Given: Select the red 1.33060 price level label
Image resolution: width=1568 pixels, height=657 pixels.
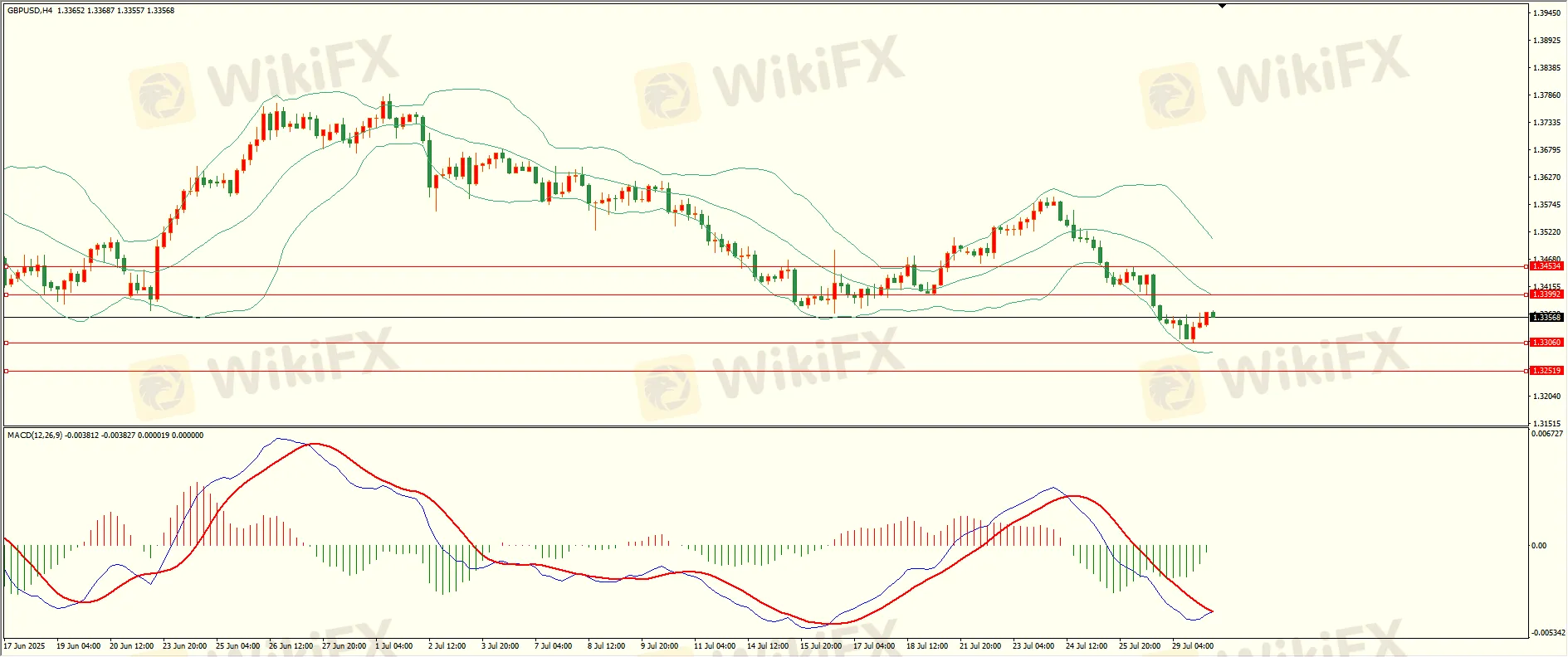Looking at the screenshot, I should click(1546, 343).
